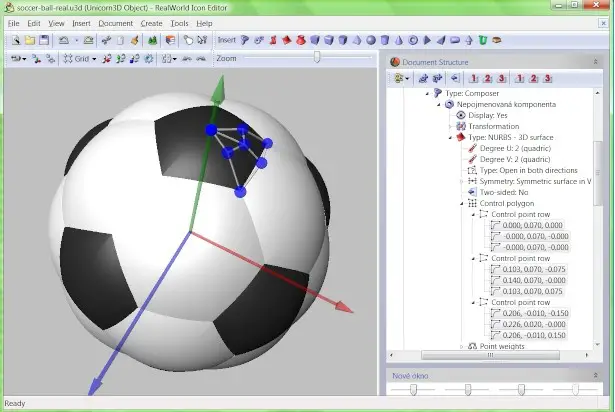Image resolution: width=615 pixels, height=412 pixels.
Task: Open the Create menu
Action: click(151, 24)
